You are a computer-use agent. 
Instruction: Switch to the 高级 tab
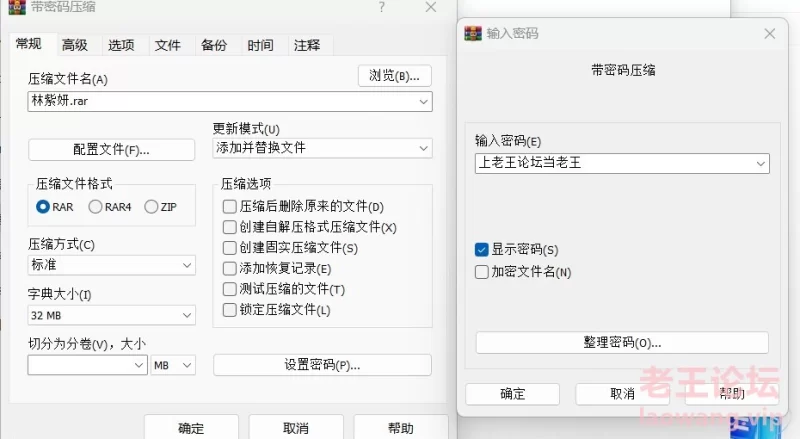click(74, 45)
